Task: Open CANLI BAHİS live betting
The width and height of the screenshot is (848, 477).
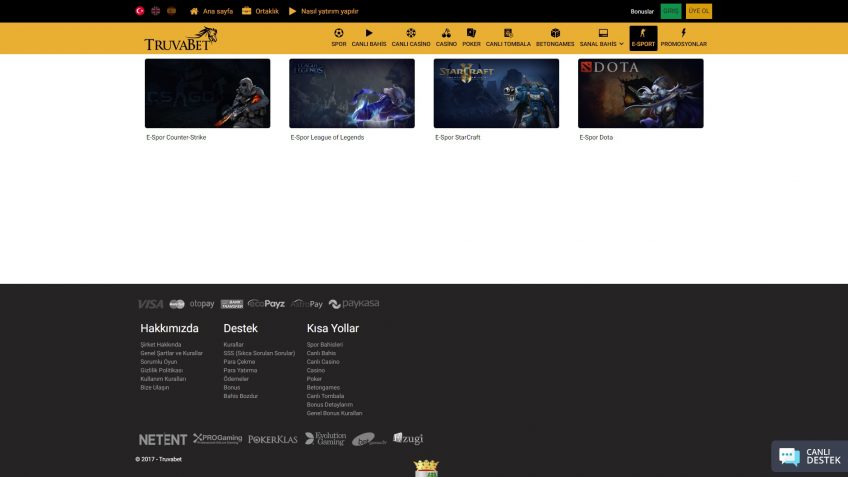Action: [x=369, y=38]
